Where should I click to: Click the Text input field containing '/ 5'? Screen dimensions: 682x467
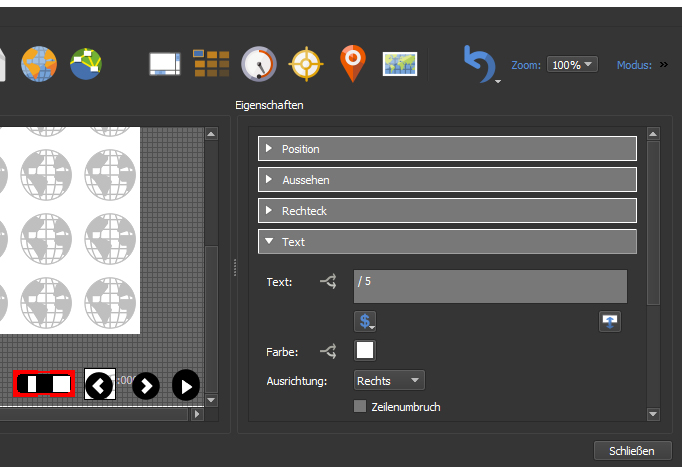[x=490, y=286]
